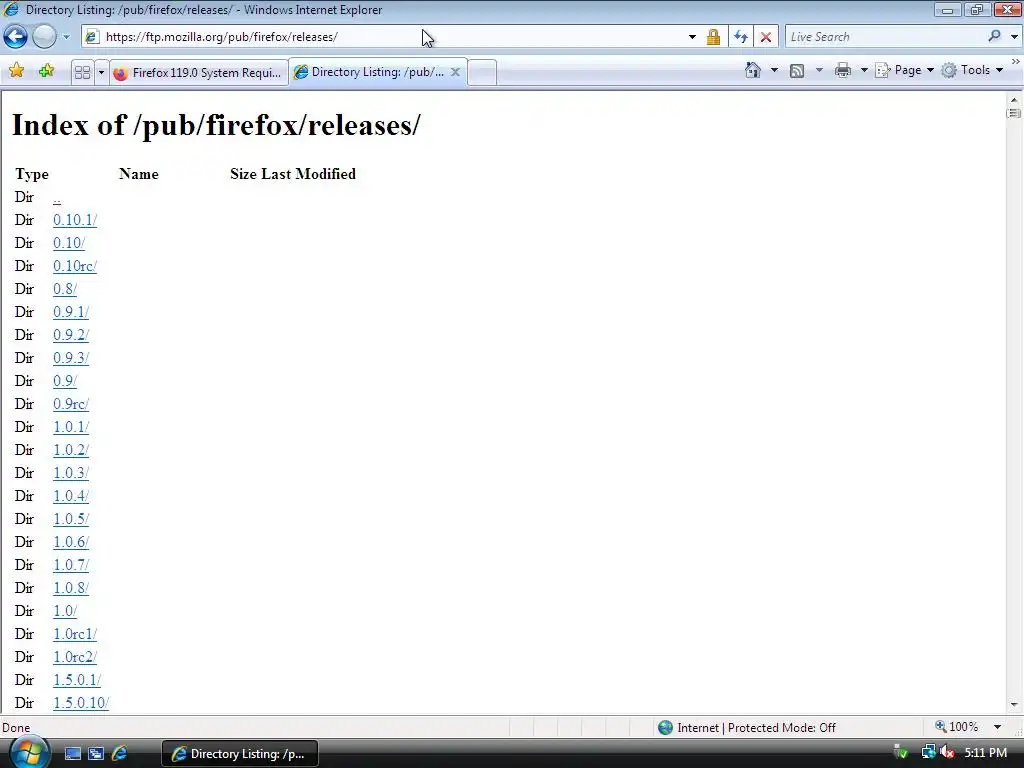Open the 0.10.1/ directory link
The image size is (1024, 768).
(75, 220)
